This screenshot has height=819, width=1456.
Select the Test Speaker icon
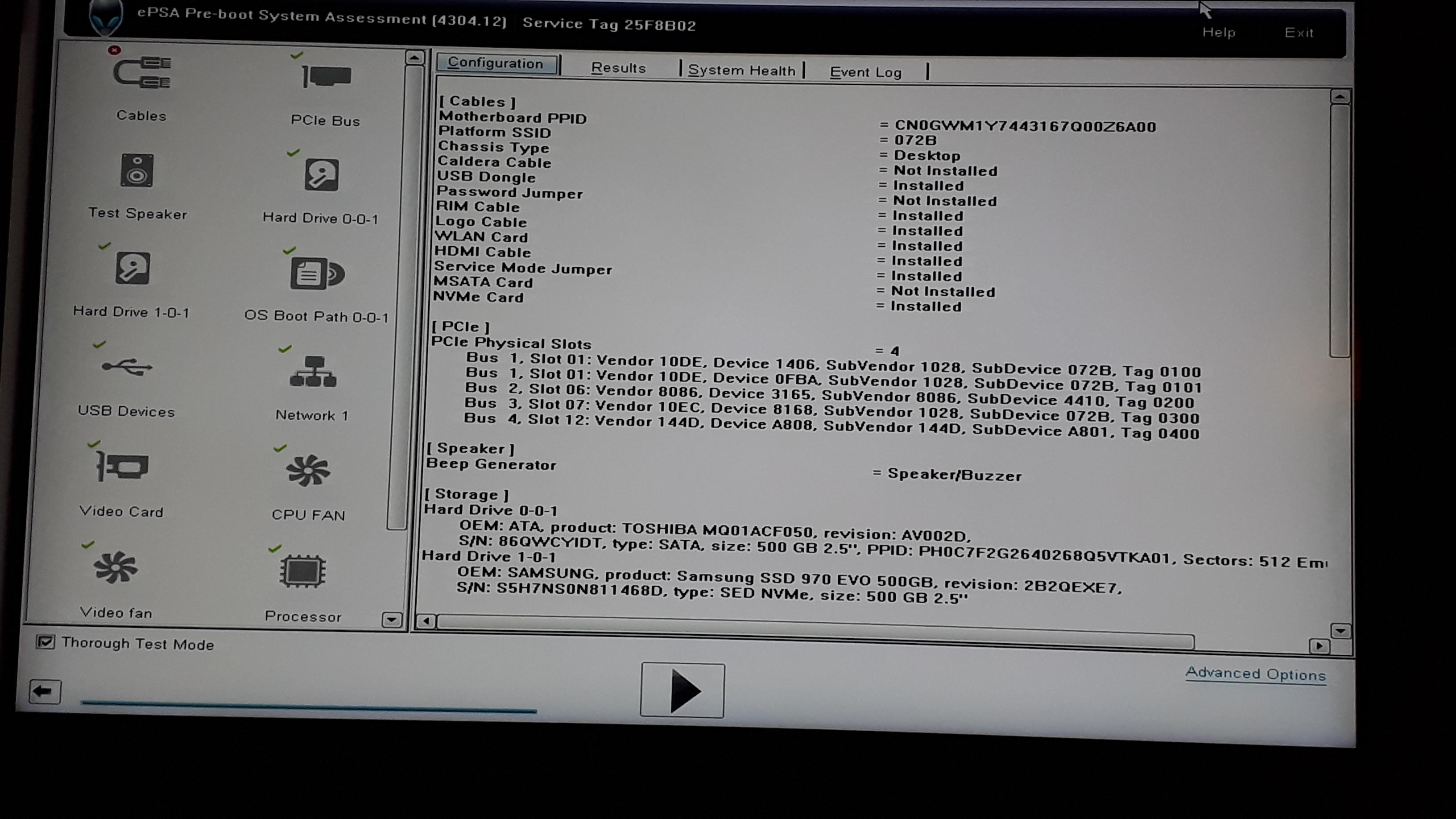click(137, 170)
